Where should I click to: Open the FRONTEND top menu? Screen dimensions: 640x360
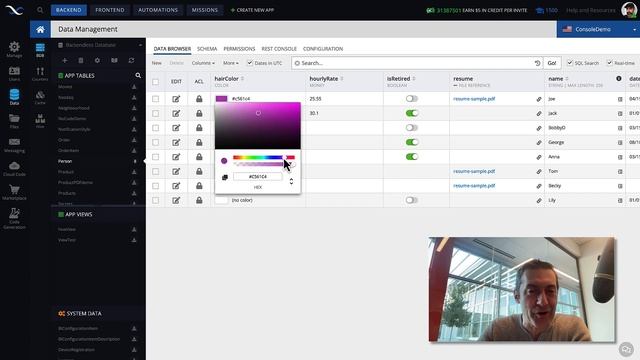[x=110, y=10]
